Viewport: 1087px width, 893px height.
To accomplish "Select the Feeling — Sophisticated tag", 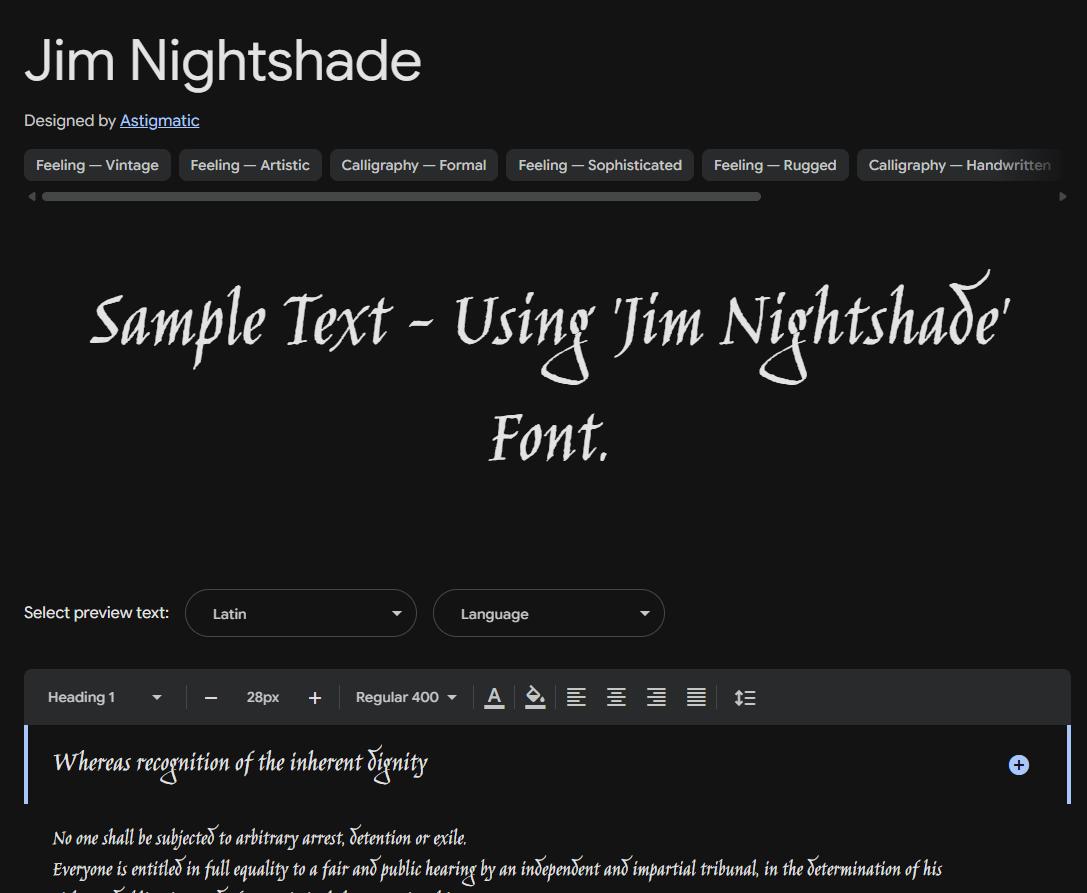I will [x=600, y=165].
